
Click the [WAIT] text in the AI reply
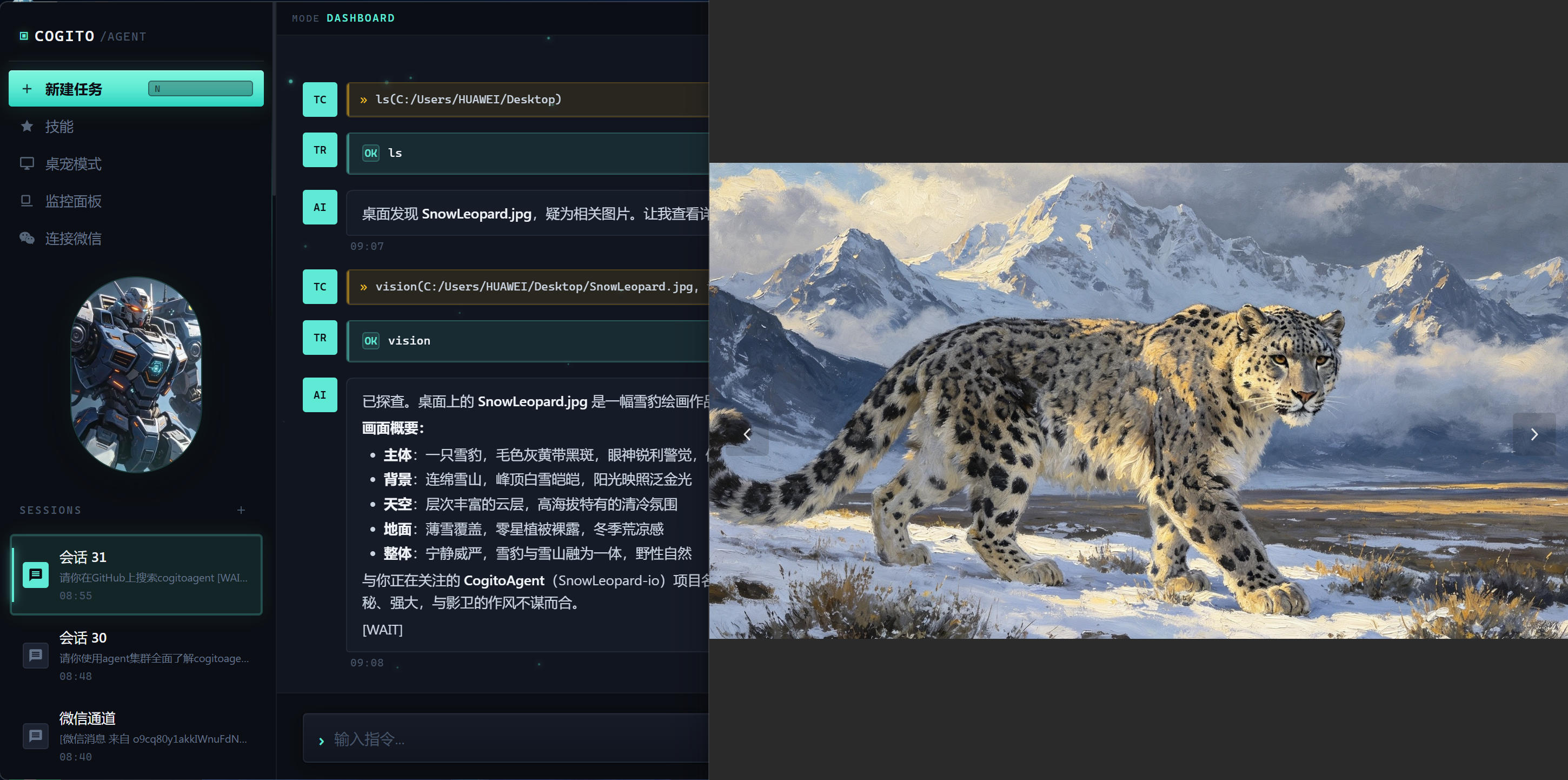tap(382, 630)
